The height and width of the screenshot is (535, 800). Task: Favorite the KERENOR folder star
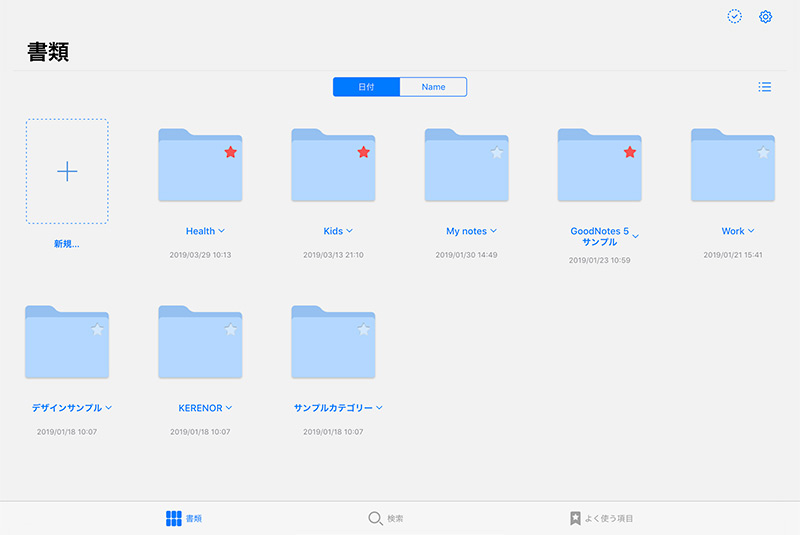pos(231,329)
